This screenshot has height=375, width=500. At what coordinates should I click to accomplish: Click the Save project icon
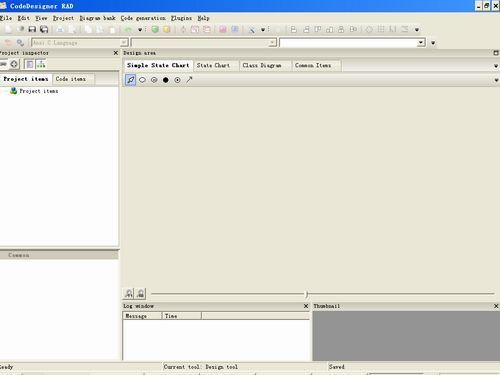tap(32, 29)
